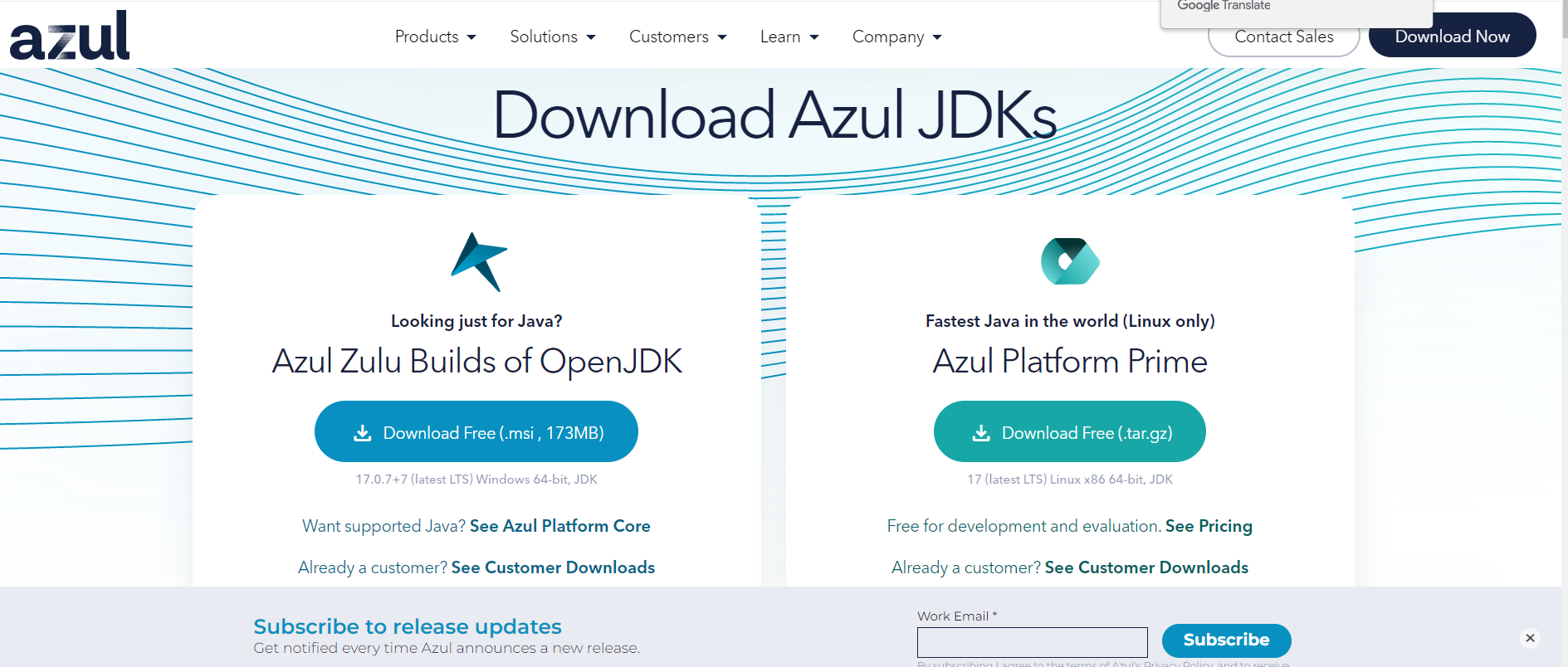This screenshot has width=1568, height=667.
Task: Click the Azul Platform Prime logo icon
Action: pos(1070,261)
